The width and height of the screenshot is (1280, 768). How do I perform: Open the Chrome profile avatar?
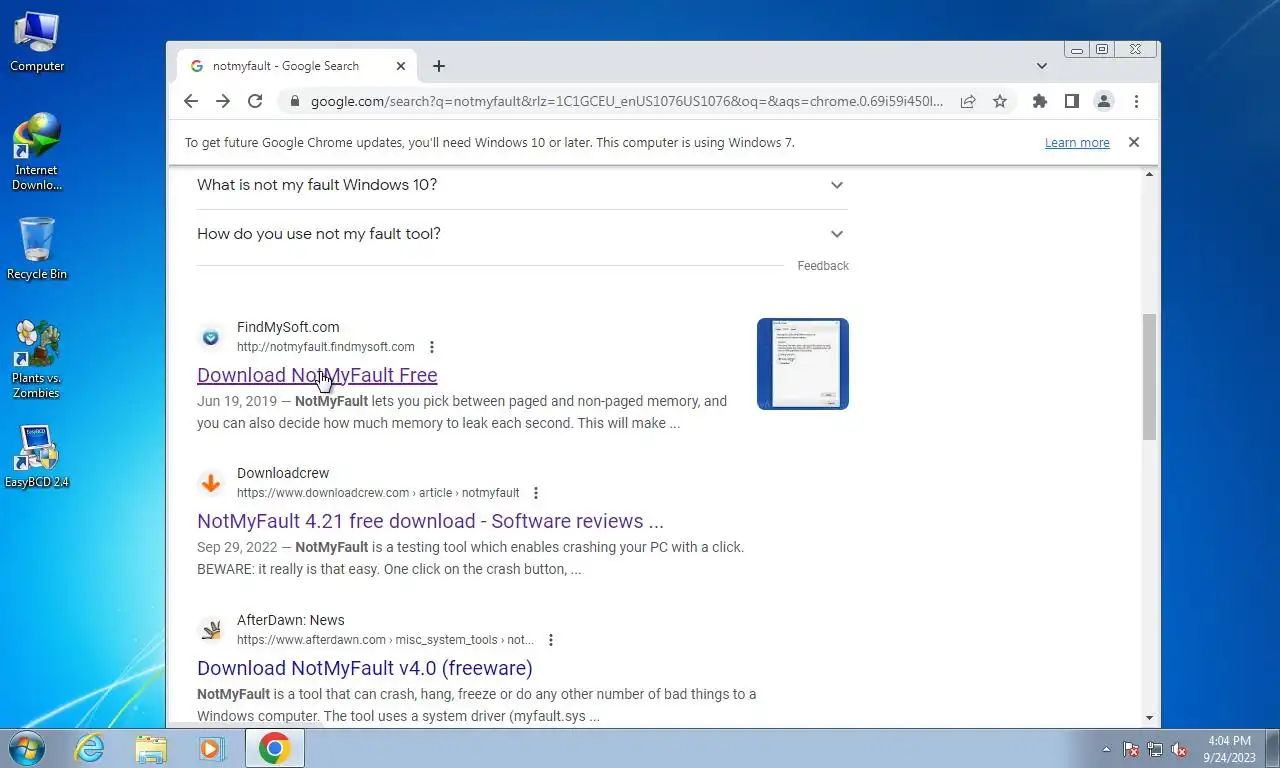[x=1104, y=101]
